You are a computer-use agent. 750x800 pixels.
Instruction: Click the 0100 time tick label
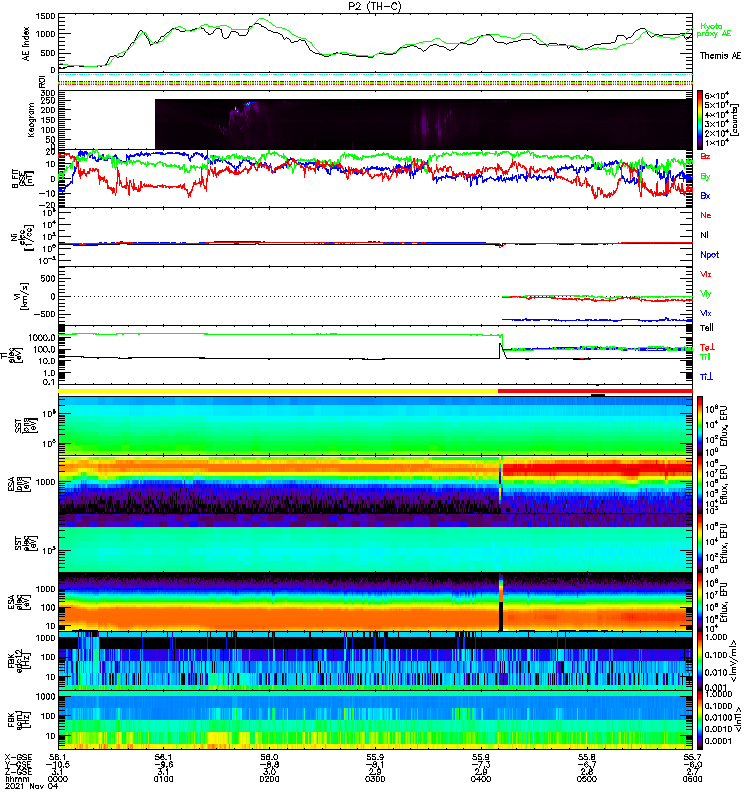point(163,779)
